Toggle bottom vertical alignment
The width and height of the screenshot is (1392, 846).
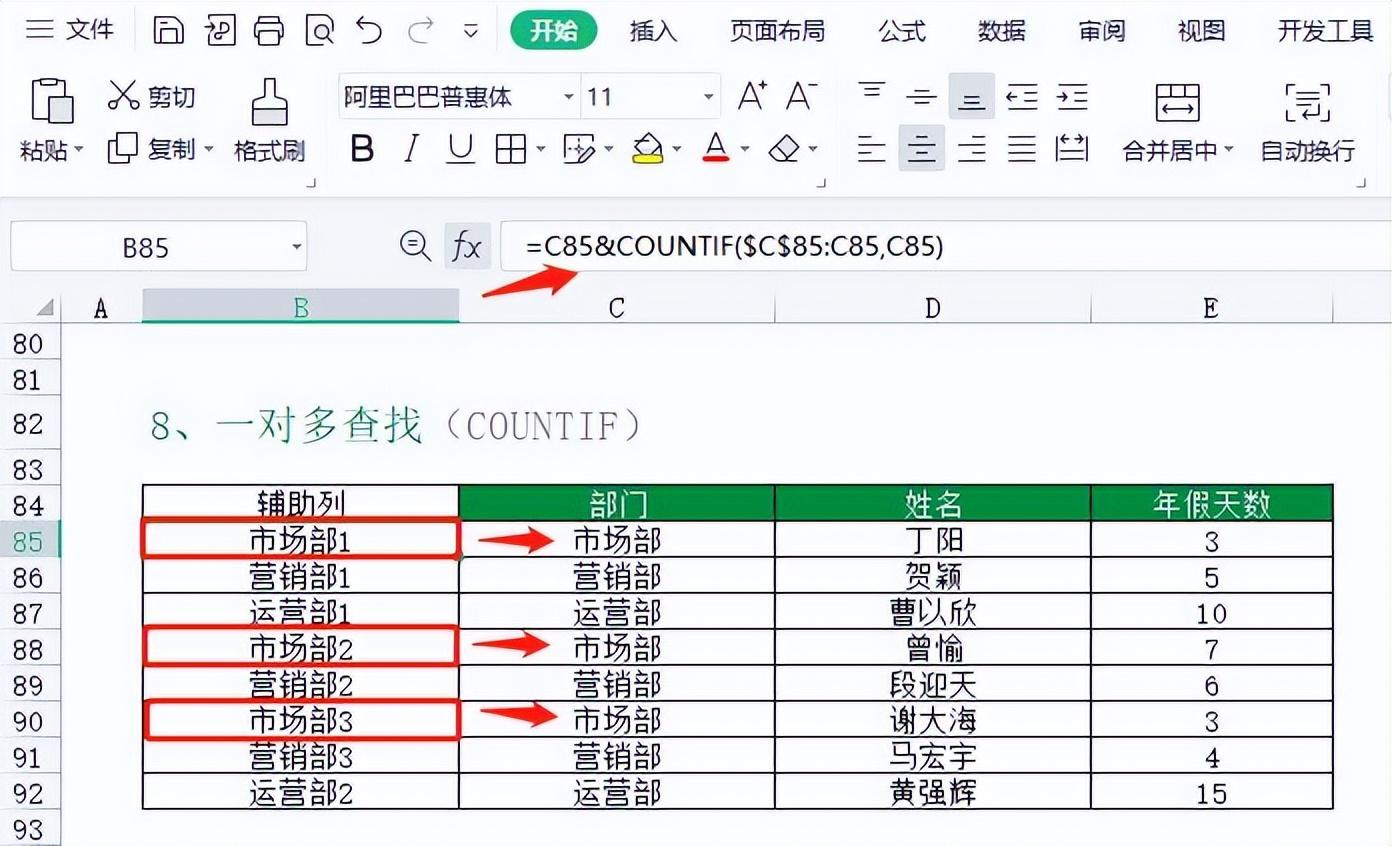pos(971,96)
